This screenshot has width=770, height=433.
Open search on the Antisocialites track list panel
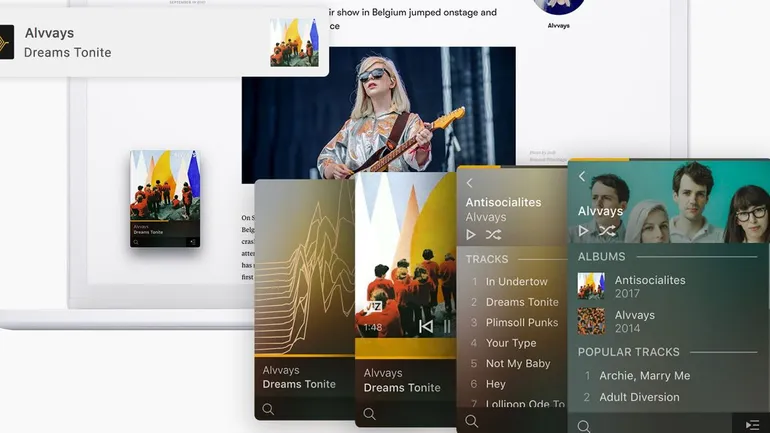(472, 421)
